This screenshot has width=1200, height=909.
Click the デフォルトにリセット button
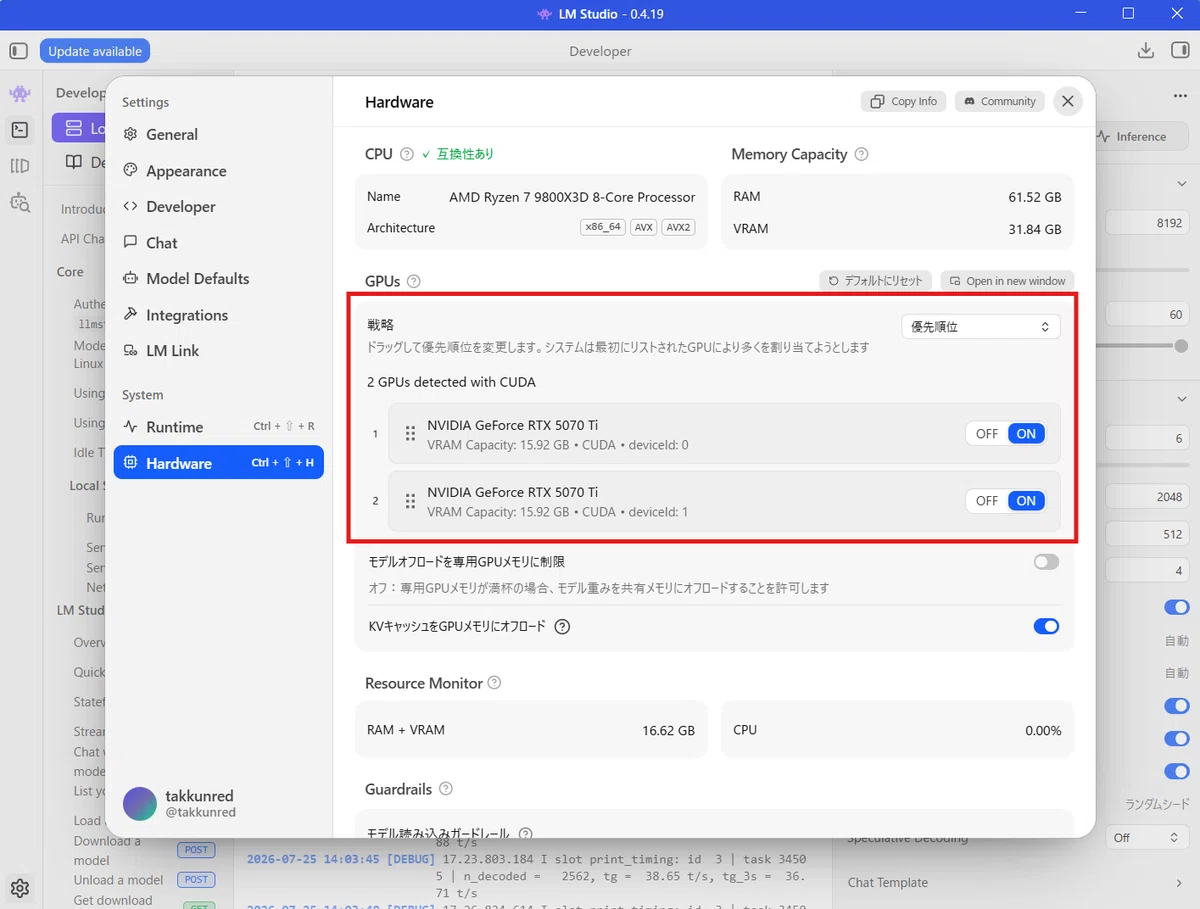tap(875, 281)
